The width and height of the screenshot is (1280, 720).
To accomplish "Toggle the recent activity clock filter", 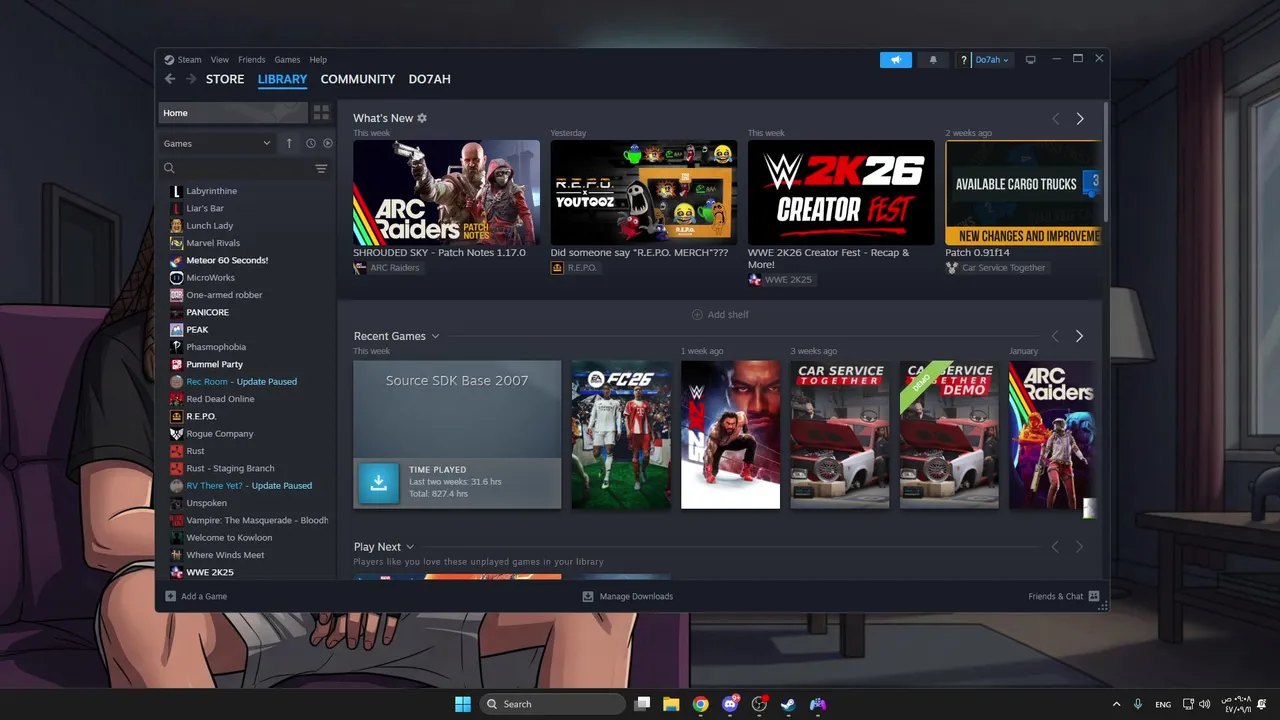I will click(x=311, y=143).
